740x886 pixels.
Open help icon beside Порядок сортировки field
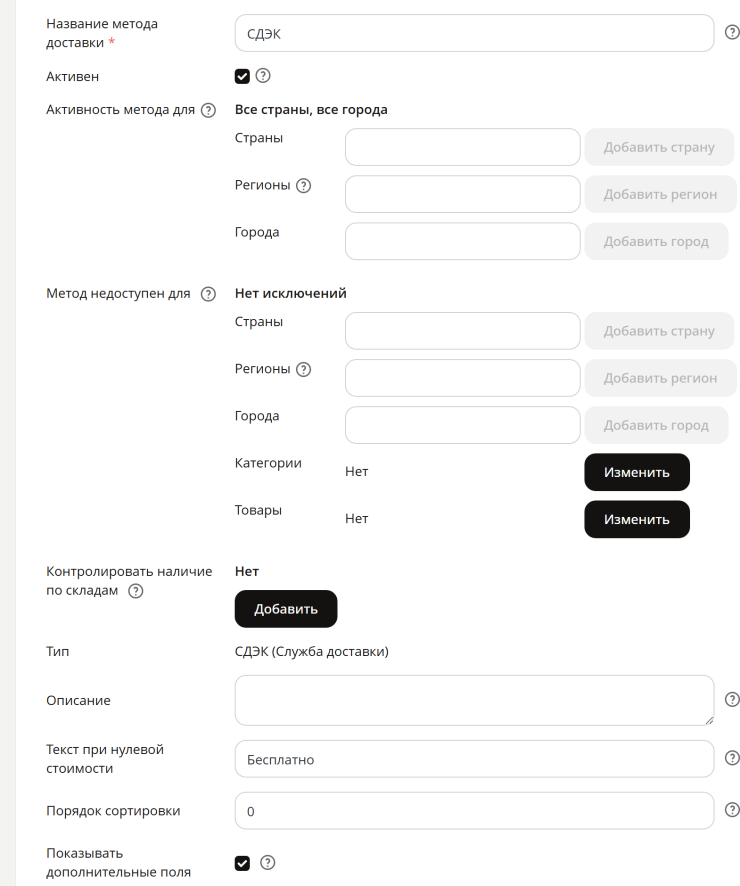tap(732, 810)
